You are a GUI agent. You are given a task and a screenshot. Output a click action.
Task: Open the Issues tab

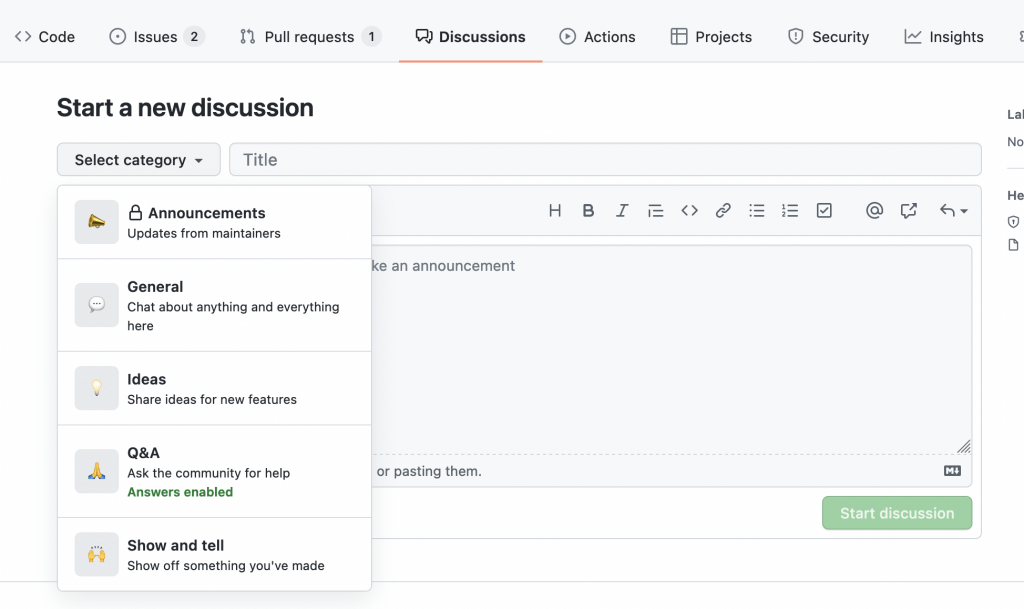pyautogui.click(x=157, y=37)
